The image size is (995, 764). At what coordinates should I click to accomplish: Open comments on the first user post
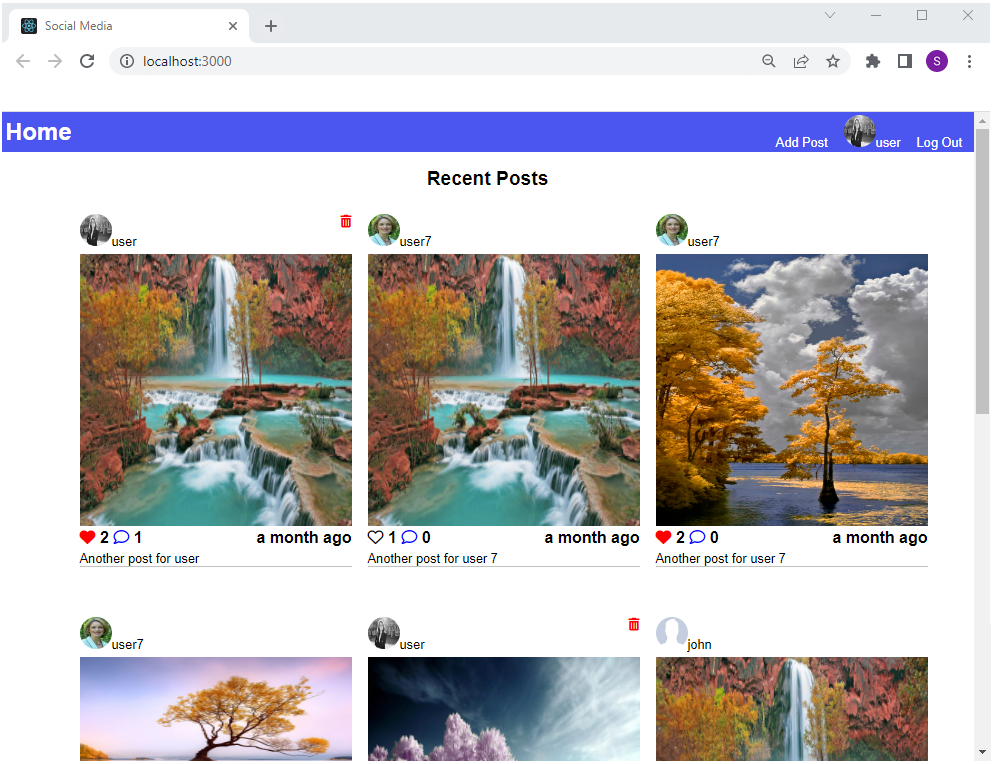(122, 537)
